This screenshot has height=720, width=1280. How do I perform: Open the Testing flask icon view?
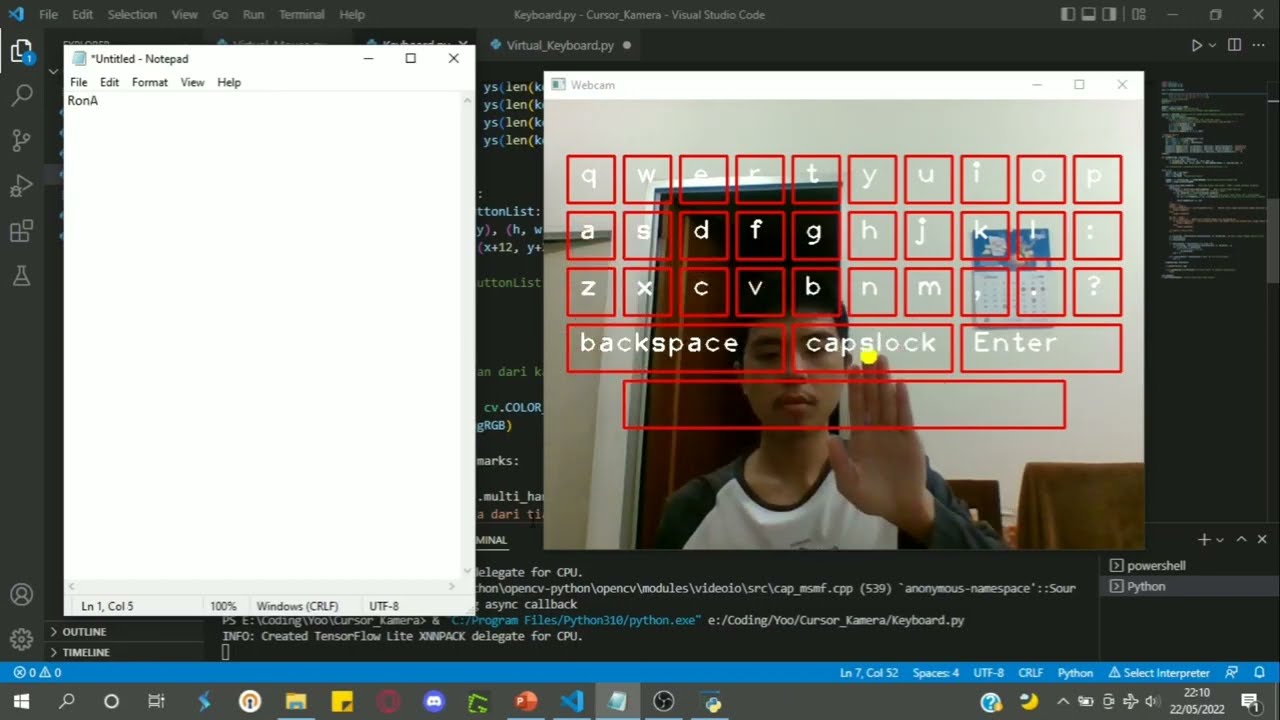[x=21, y=276]
